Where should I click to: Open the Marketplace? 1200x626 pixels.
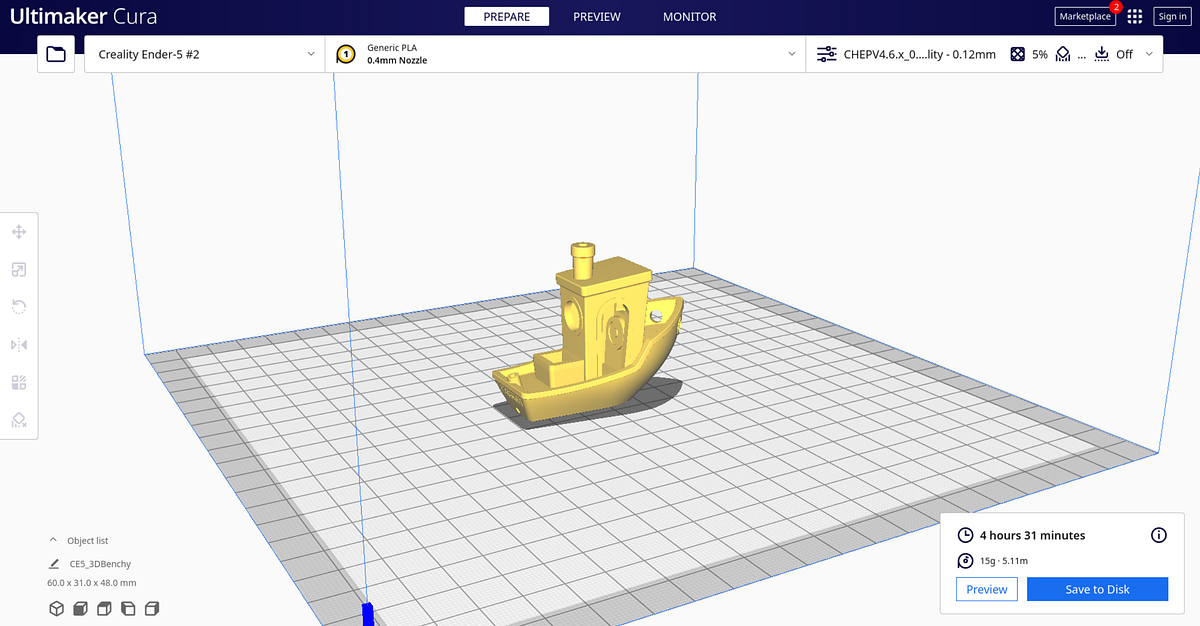tap(1085, 16)
